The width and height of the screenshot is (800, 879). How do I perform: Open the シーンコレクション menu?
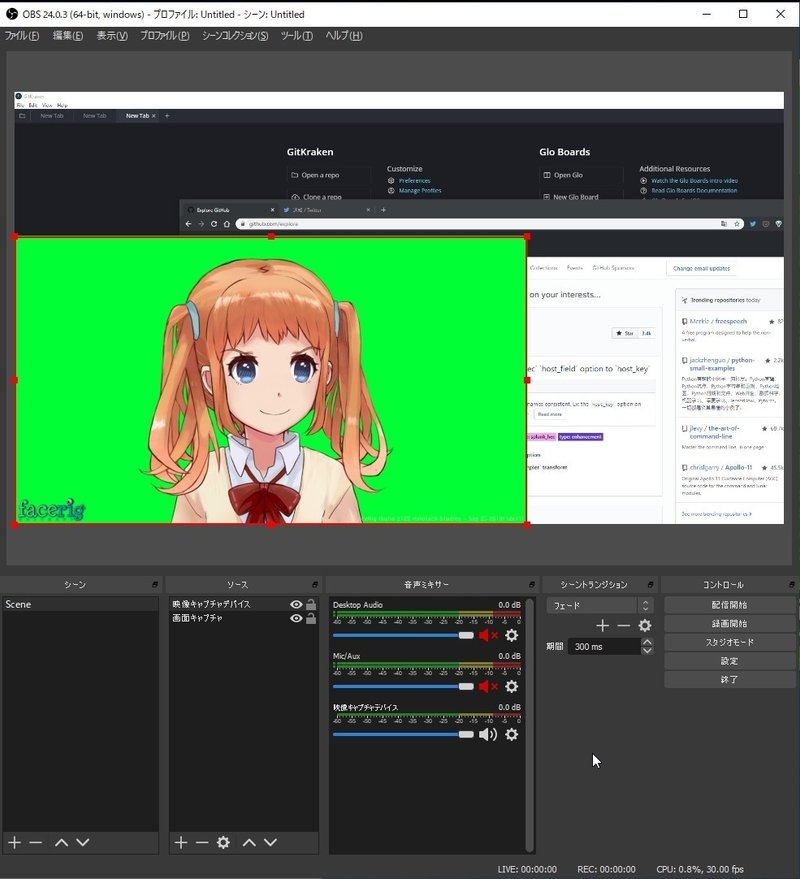(x=235, y=36)
